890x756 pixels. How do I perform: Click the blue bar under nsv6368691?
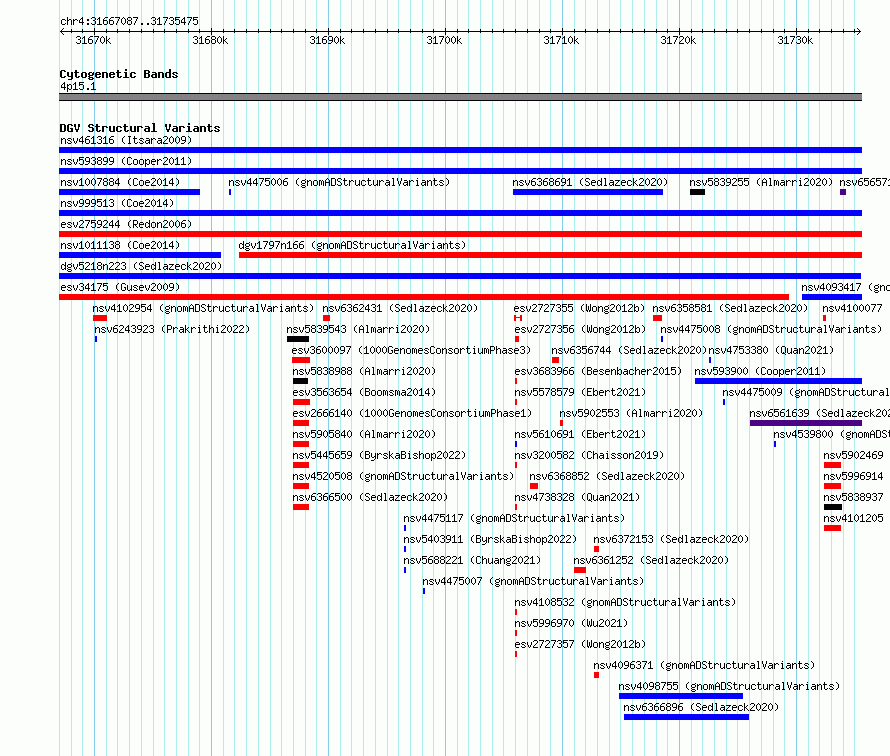(x=587, y=192)
